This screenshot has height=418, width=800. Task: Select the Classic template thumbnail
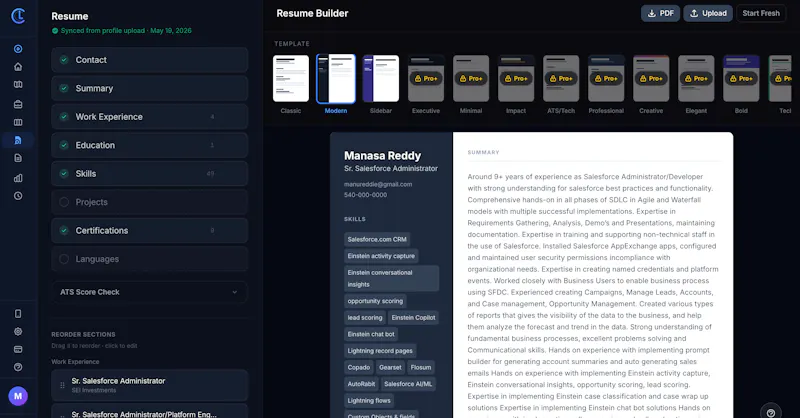coord(291,79)
